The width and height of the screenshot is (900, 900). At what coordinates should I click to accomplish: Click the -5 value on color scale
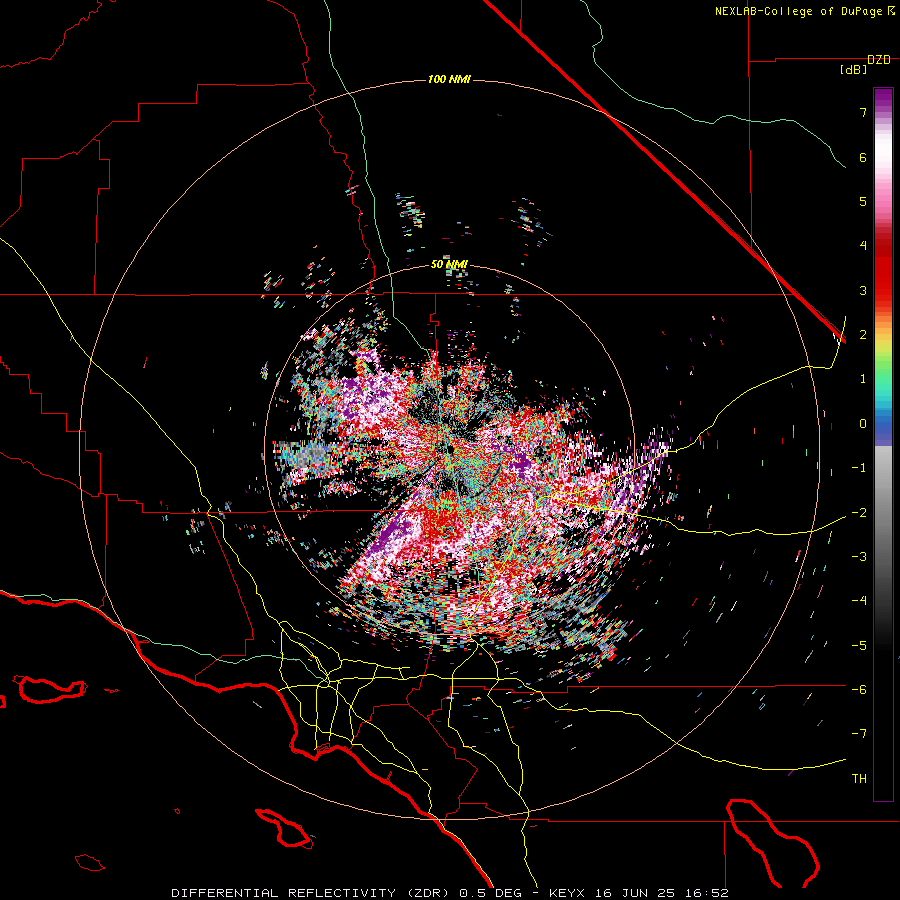coord(859,645)
